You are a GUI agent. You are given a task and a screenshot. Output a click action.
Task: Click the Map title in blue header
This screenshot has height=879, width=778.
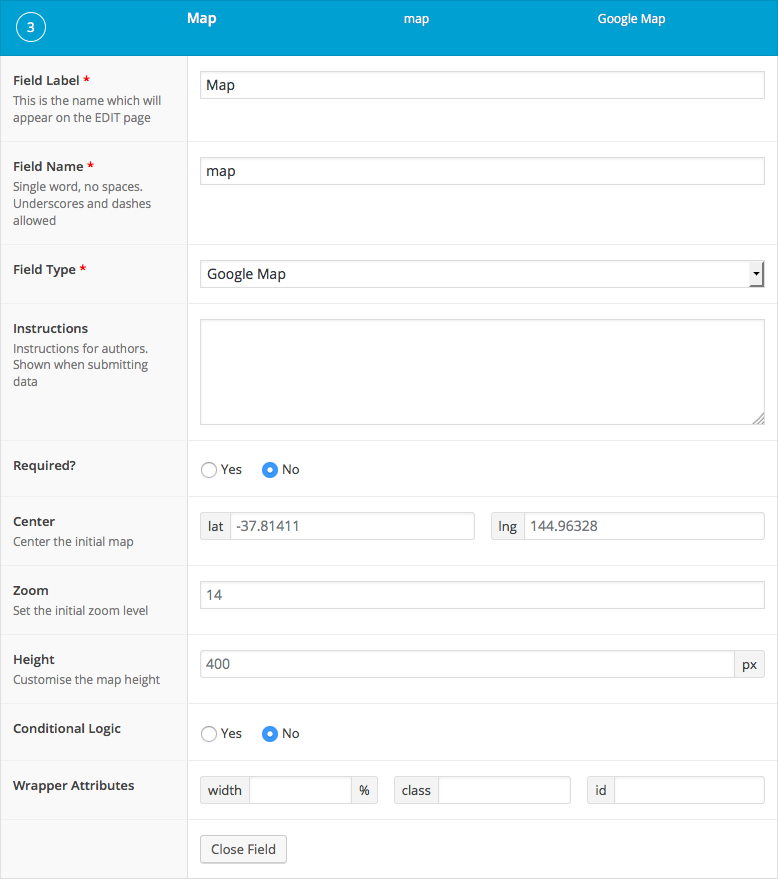pyautogui.click(x=201, y=19)
